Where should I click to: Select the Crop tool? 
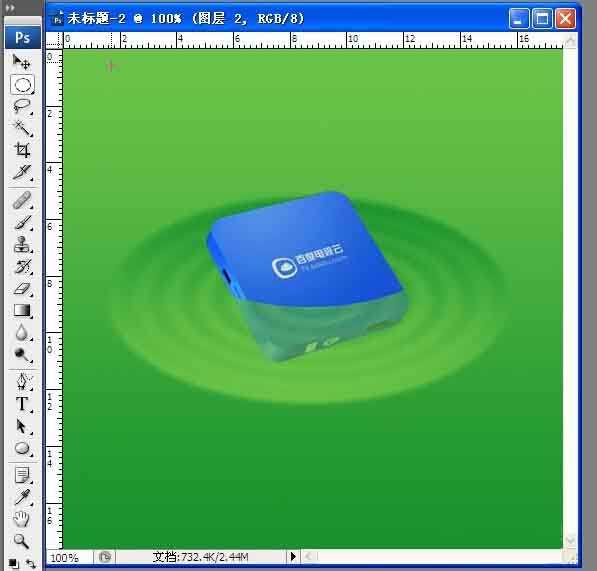(22, 150)
